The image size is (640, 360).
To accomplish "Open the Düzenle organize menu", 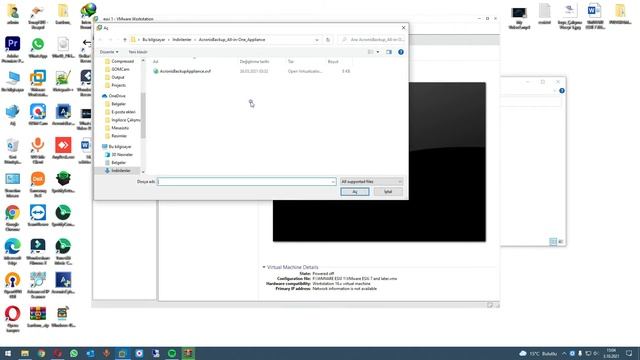I will 109,52.
